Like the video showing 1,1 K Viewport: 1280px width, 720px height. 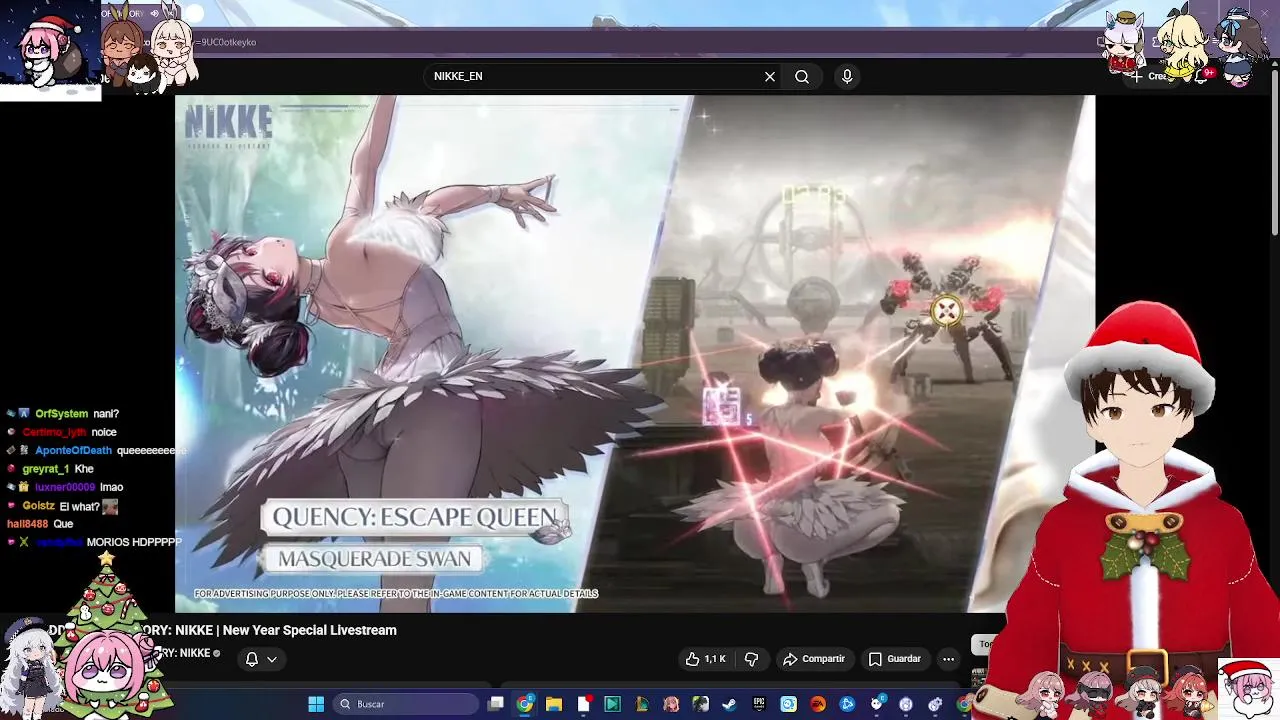[x=705, y=659]
